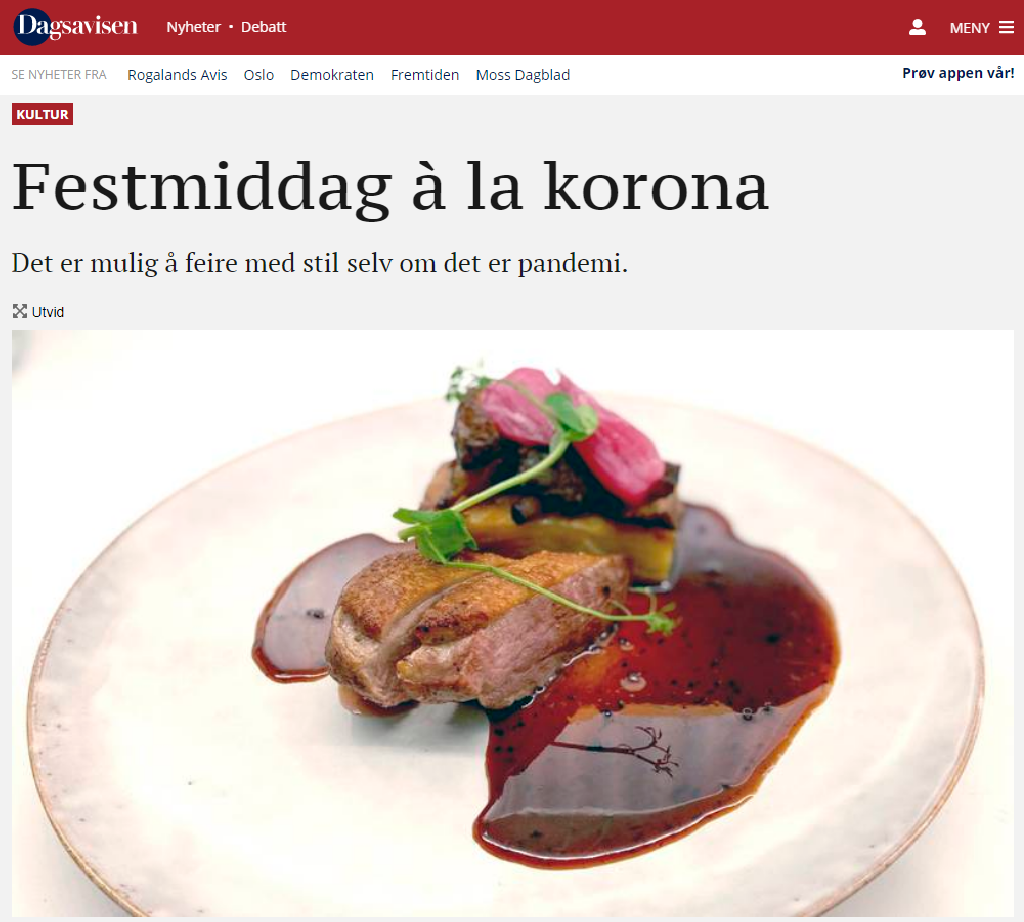Click the duck dish article photo

513,624
